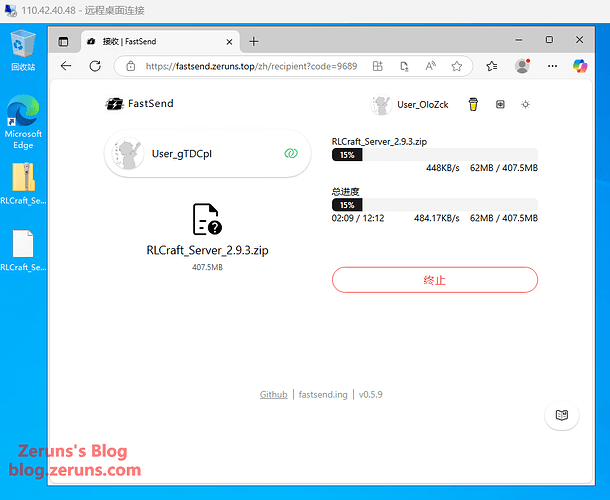610x500 pixels.
Task: Open the book guide floating button
Action: [561, 415]
